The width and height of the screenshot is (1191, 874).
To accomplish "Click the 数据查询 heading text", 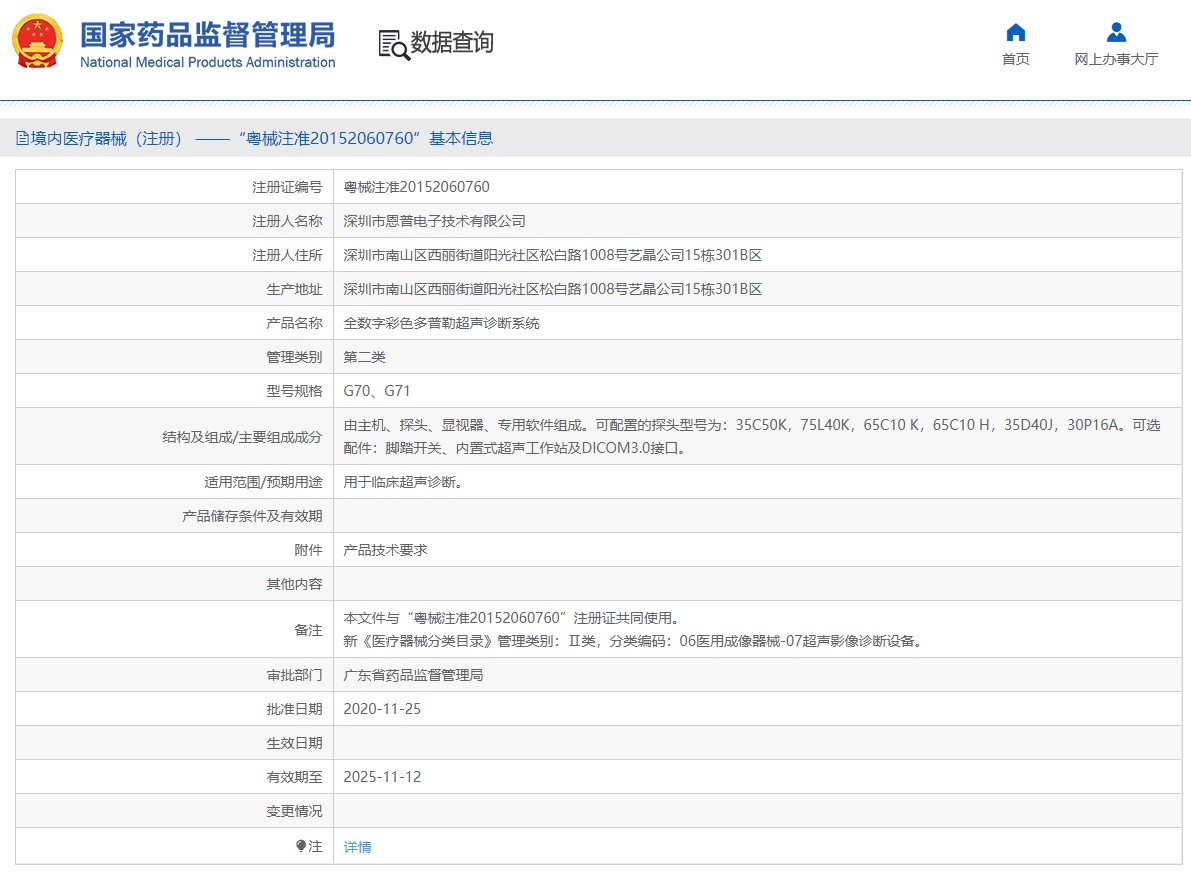I will [x=452, y=43].
